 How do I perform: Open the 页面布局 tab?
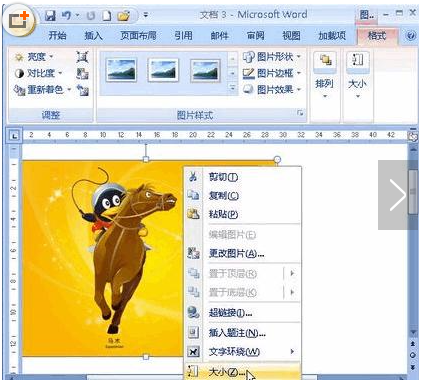tap(138, 35)
